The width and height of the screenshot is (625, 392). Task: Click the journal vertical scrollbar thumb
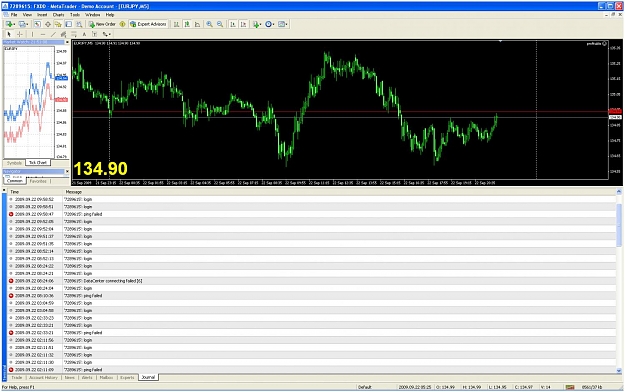coord(619,225)
